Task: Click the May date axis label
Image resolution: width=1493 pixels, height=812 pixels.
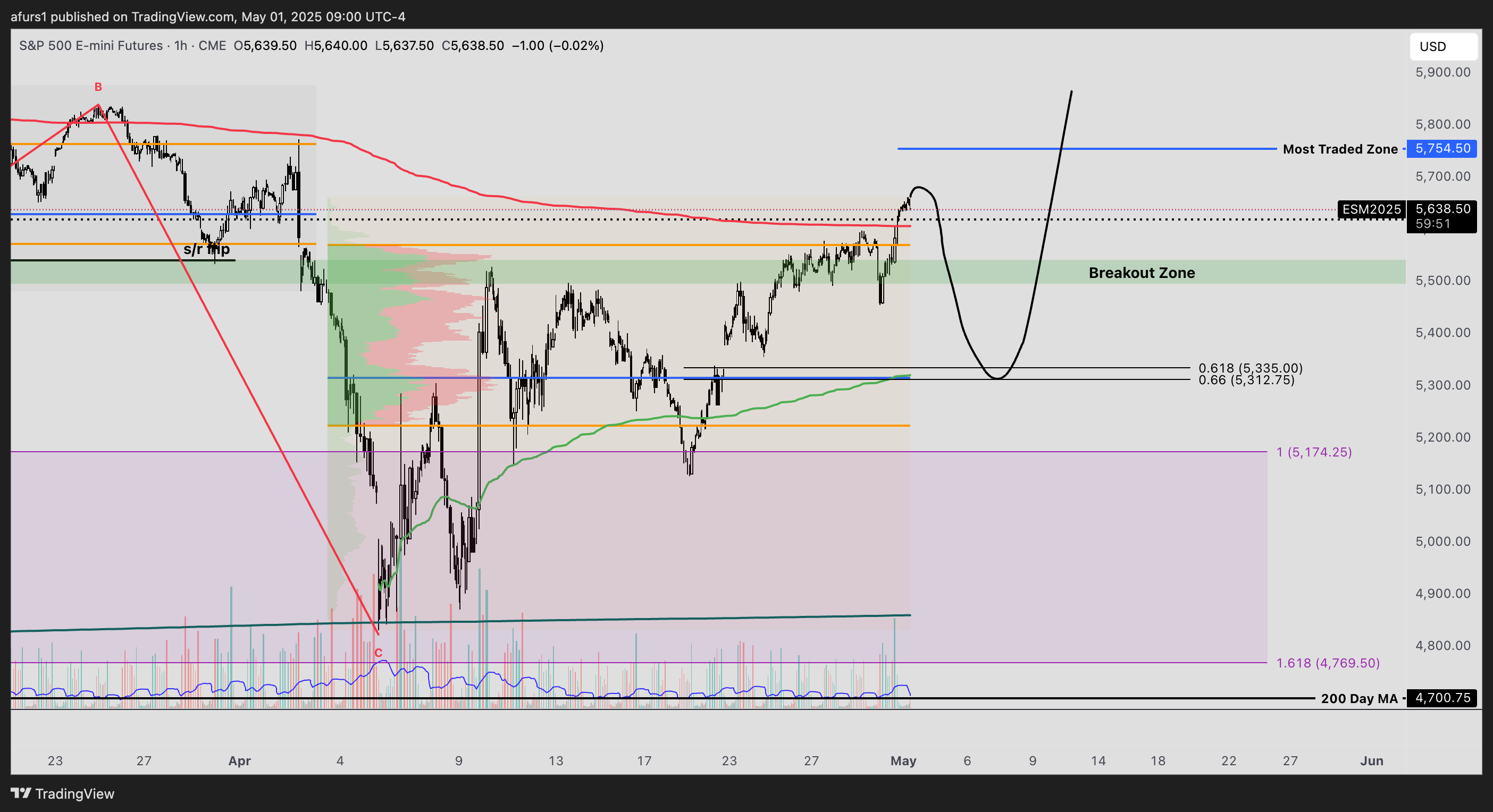Action: pos(903,761)
